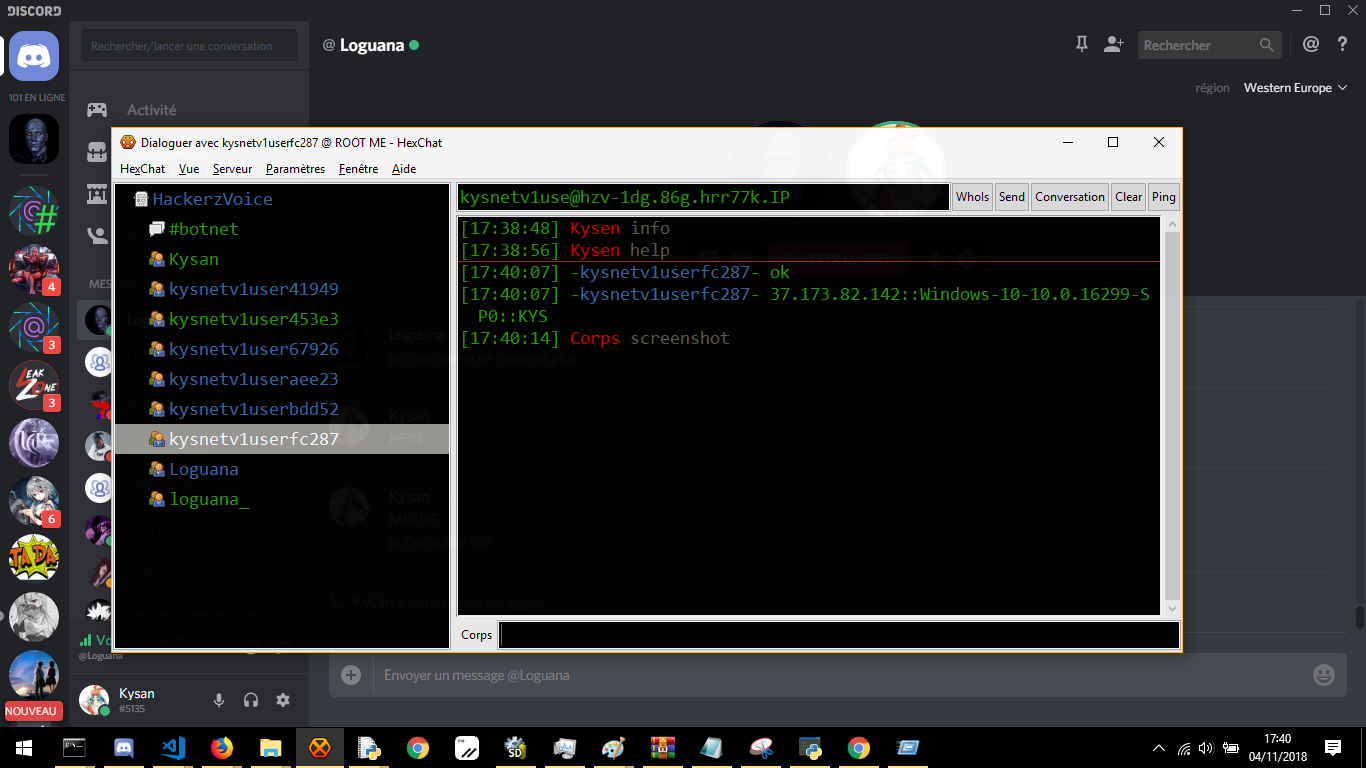Viewport: 1366px width, 768px height.
Task: Open Activité tab in Discord sidebar
Action: [x=151, y=110]
